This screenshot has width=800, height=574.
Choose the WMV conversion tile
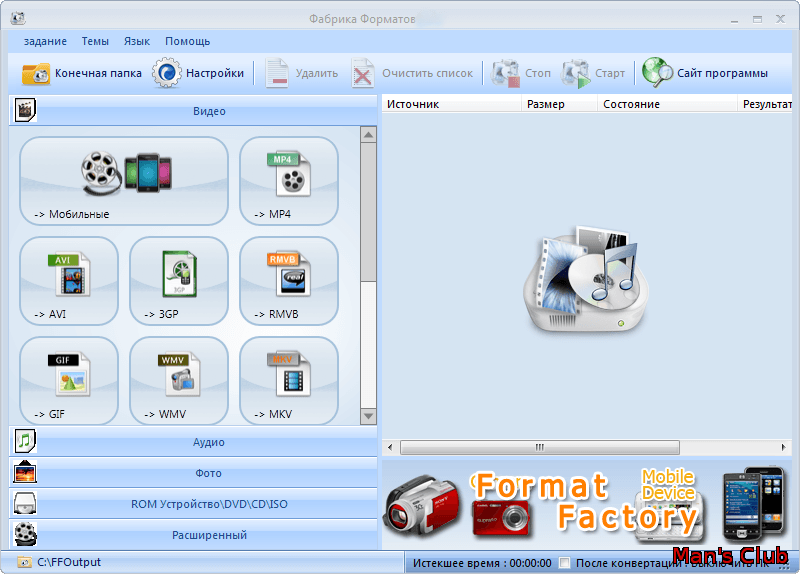pos(179,381)
